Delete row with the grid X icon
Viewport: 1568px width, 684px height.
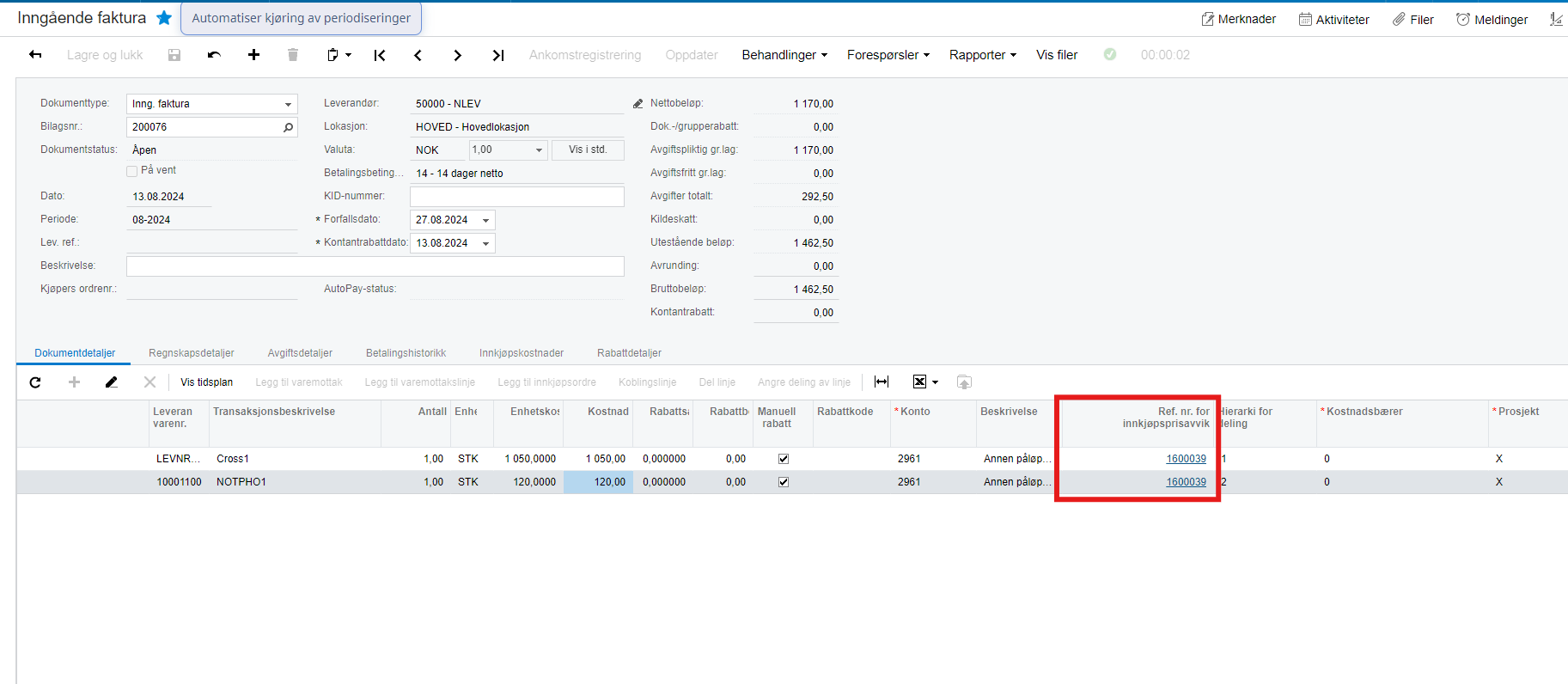click(x=149, y=382)
